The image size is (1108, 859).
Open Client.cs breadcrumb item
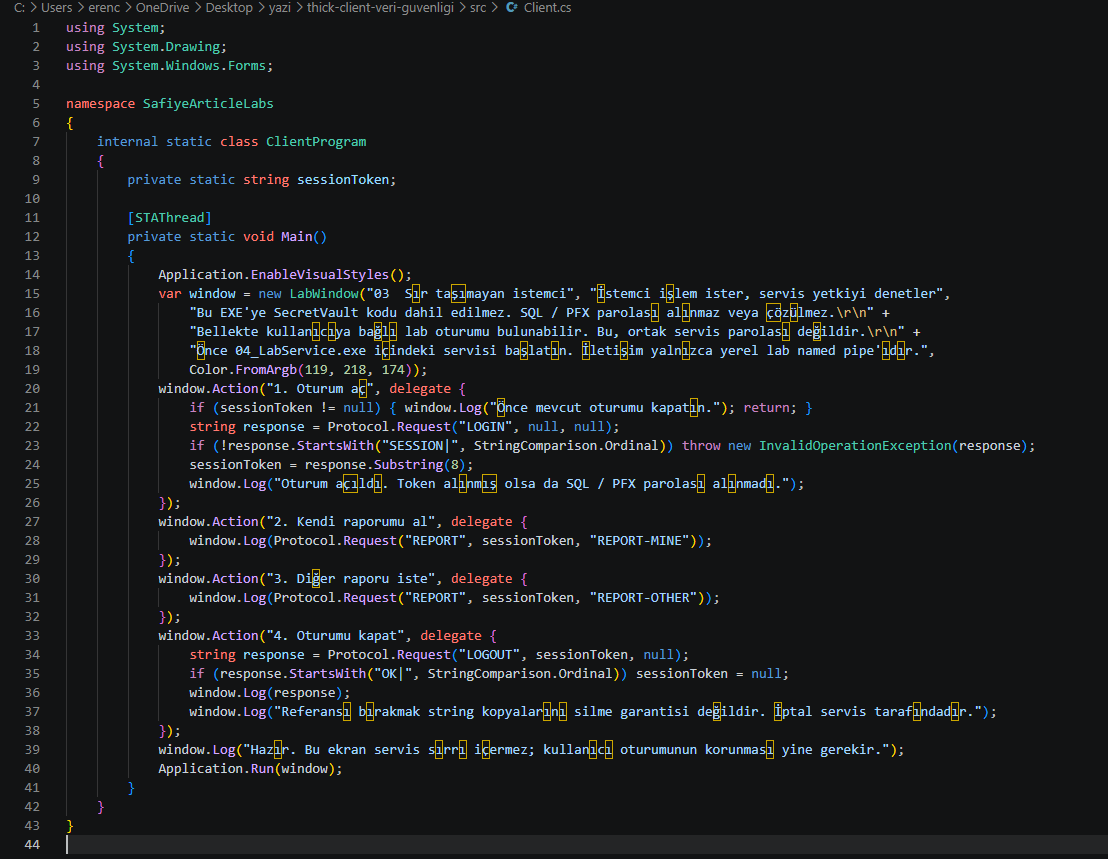547,8
